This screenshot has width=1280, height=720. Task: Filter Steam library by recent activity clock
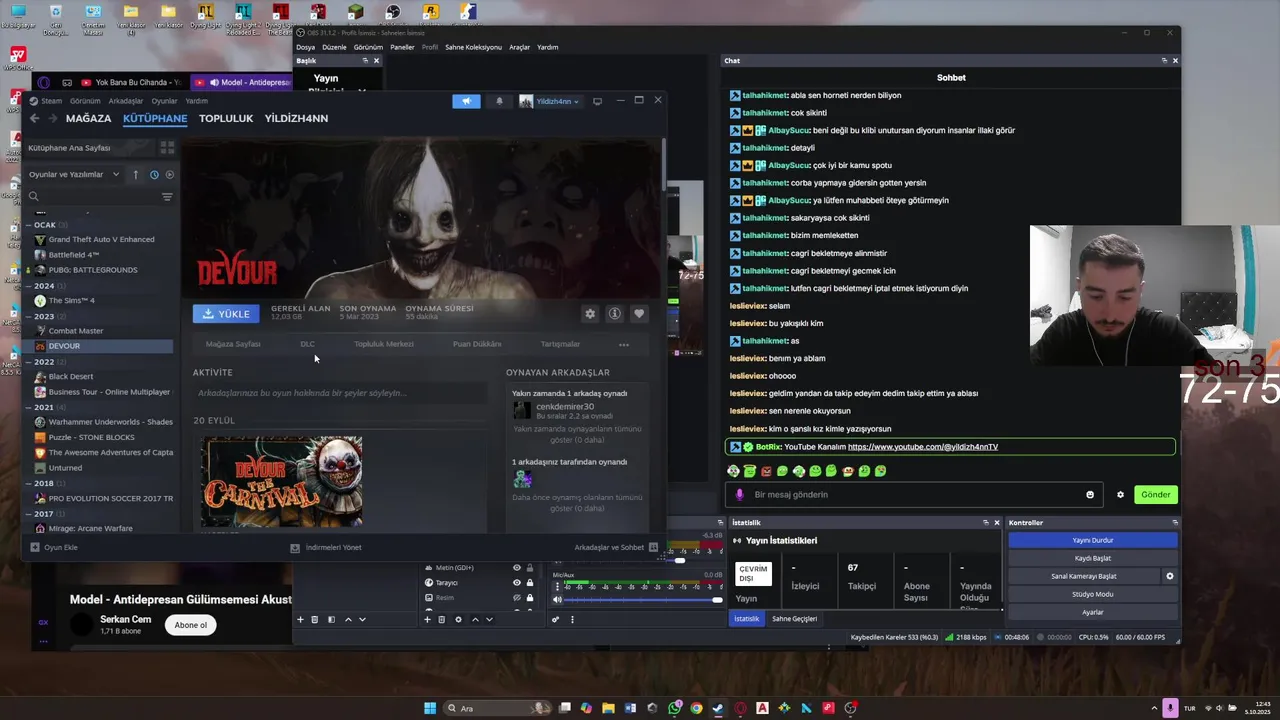pyautogui.click(x=154, y=174)
